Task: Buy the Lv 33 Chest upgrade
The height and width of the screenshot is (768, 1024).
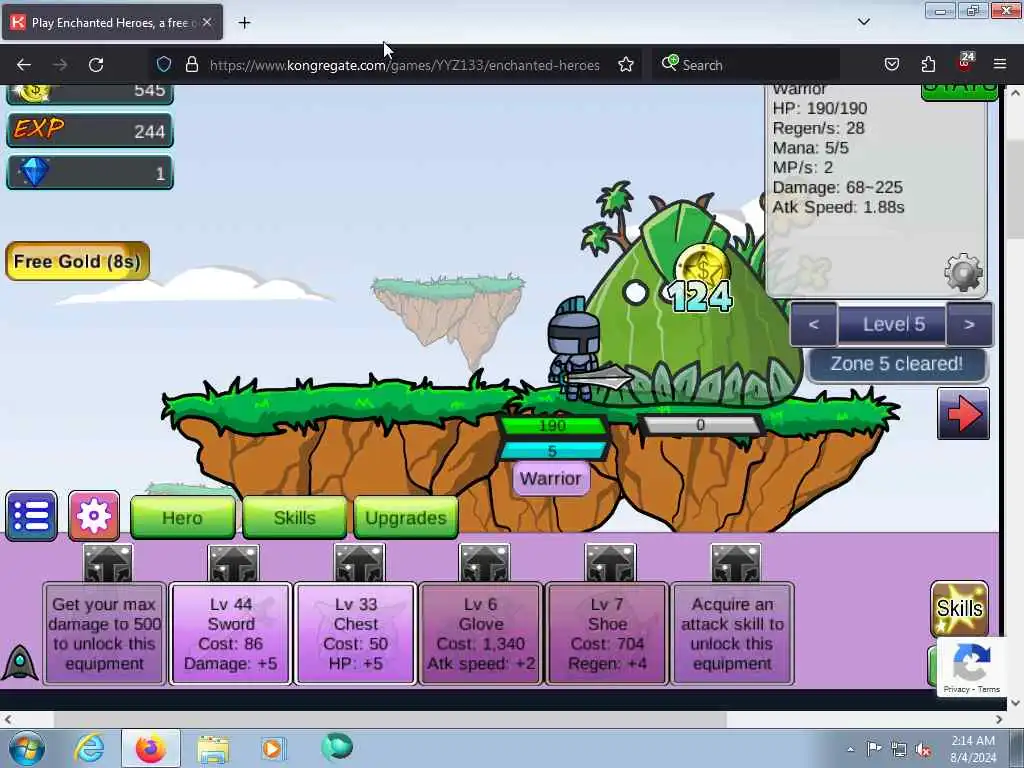Action: tap(356, 633)
